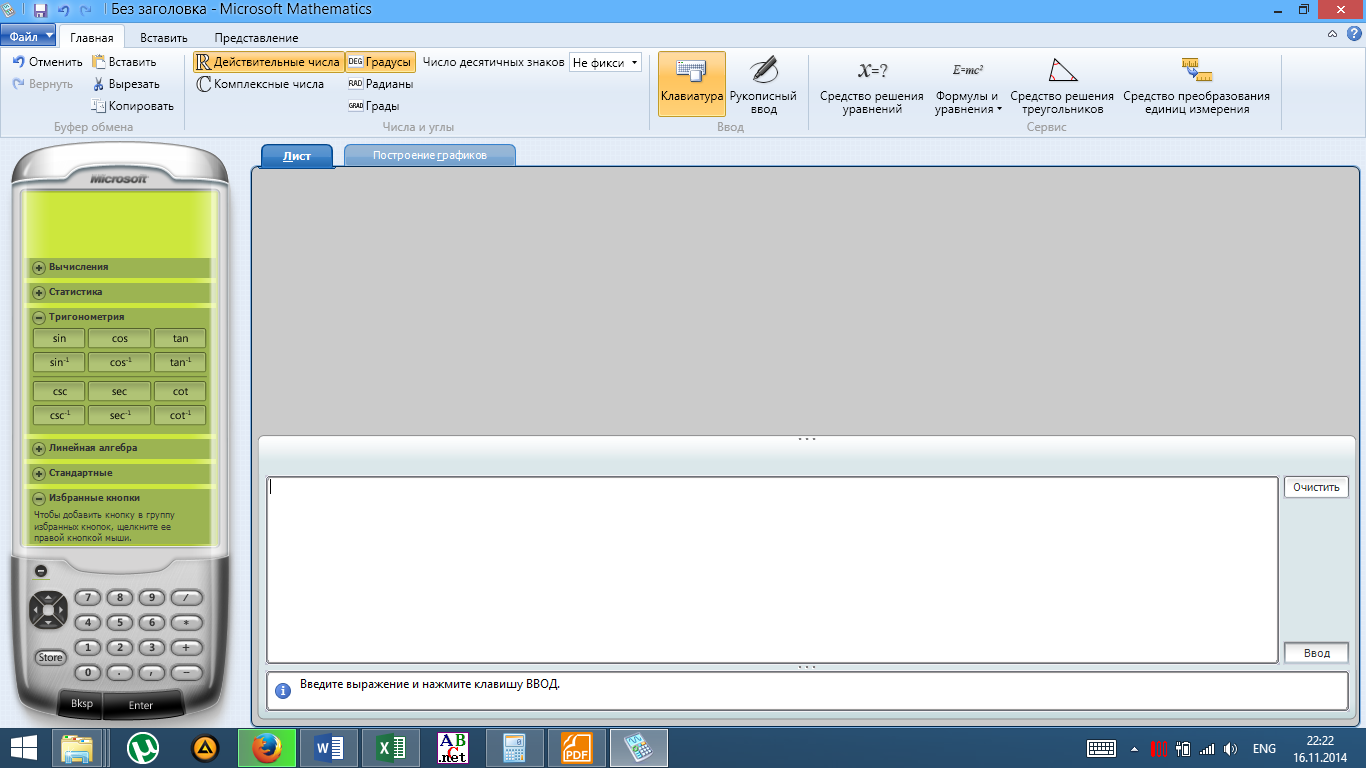Viewport: 1366px width, 768px height.
Task: Click the inverse sine sin⁻¹ button
Action: point(60,362)
